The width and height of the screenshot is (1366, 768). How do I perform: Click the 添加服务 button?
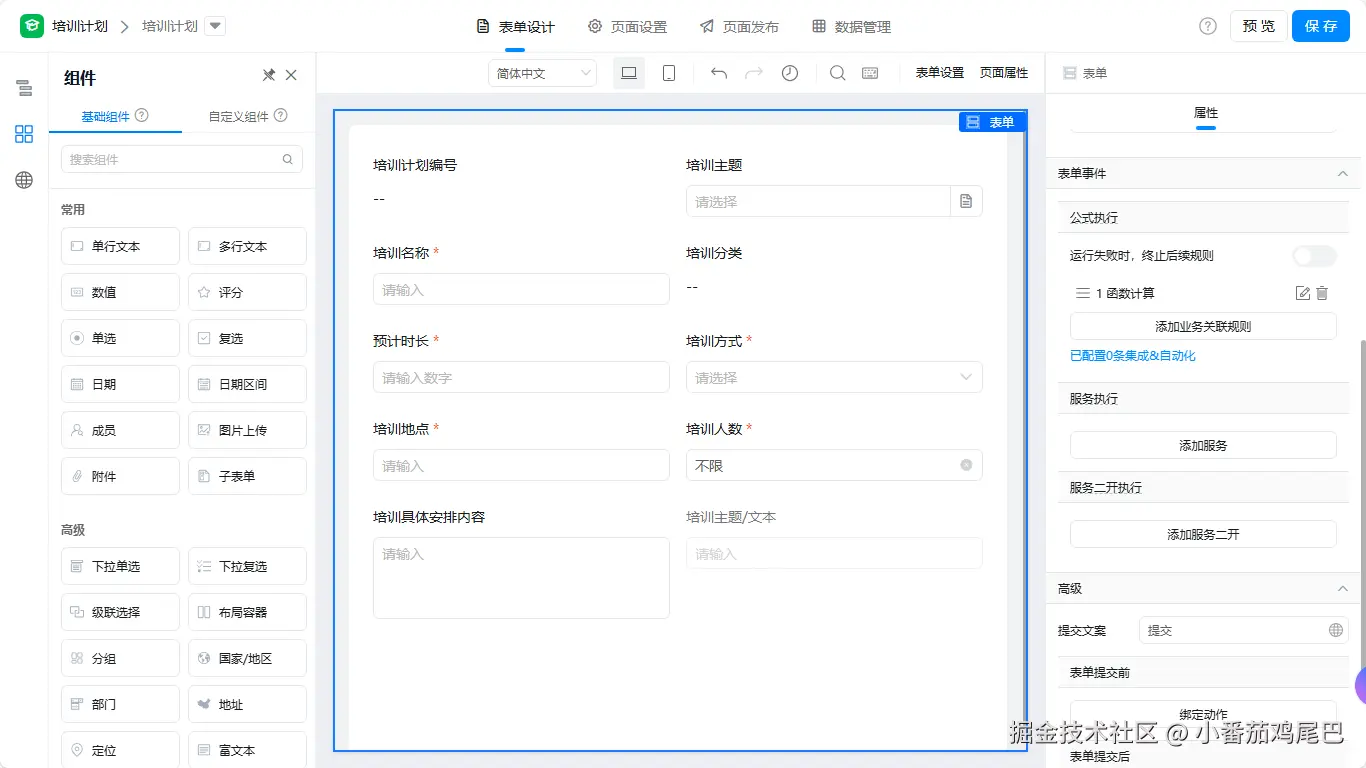click(1203, 445)
